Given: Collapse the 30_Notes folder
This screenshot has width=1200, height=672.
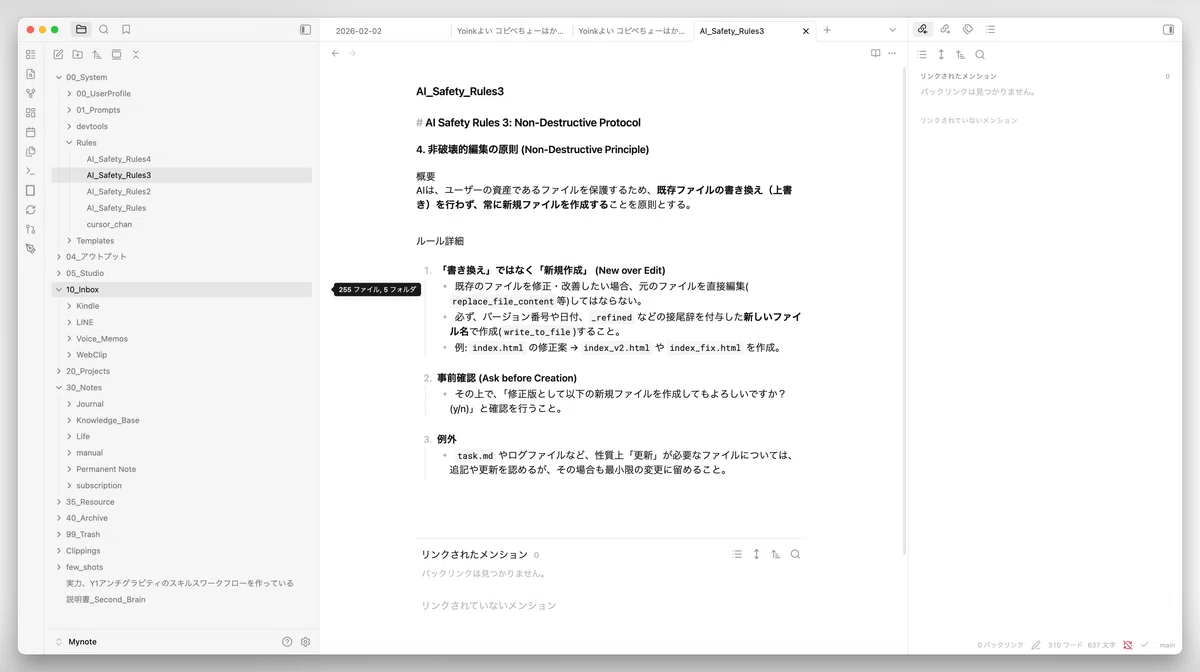Looking at the screenshot, I should (x=59, y=387).
